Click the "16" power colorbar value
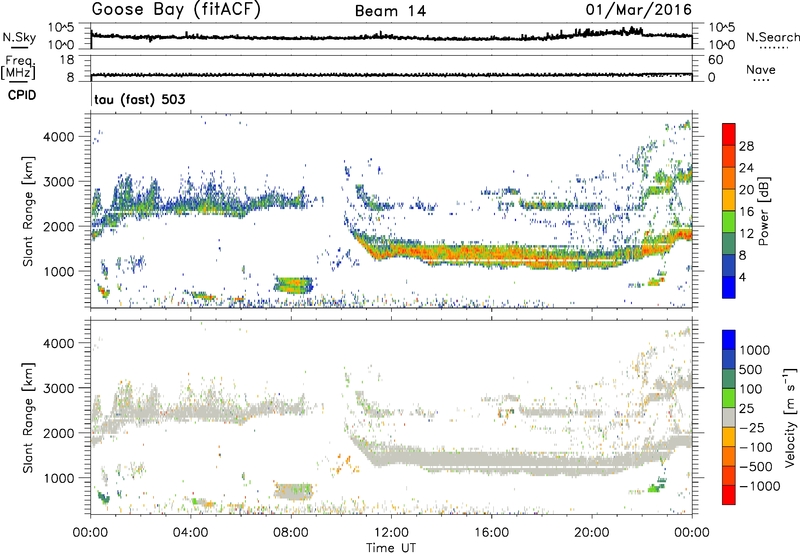800x554 pixels. [746, 212]
